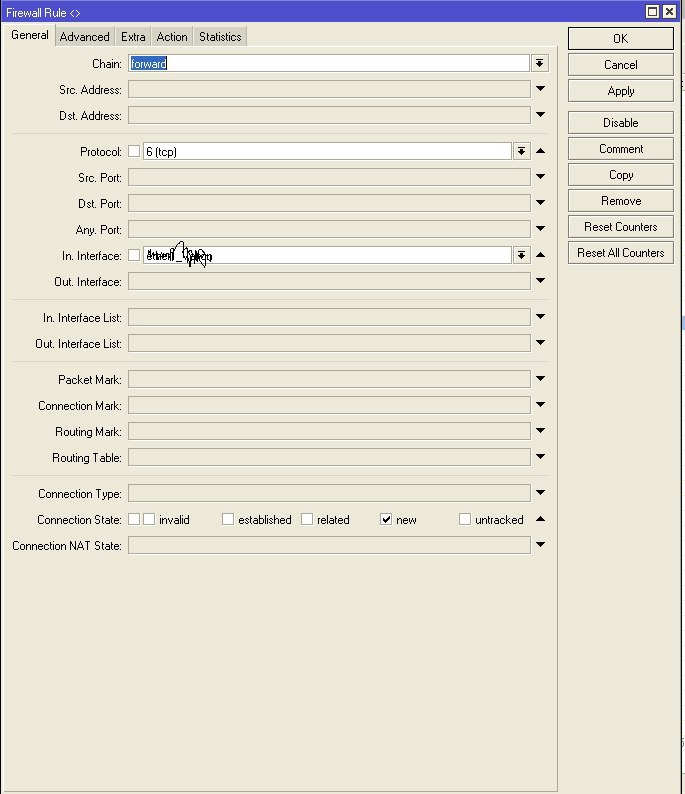Close the Firewall Rule window
The height and width of the screenshot is (794, 685).
tap(669, 11)
